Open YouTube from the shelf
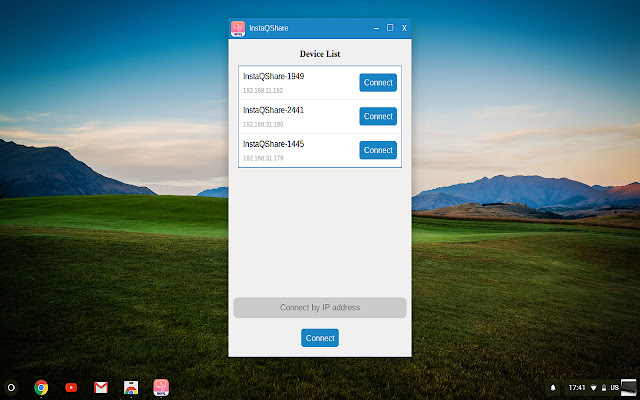Image resolution: width=640 pixels, height=400 pixels. click(71, 387)
